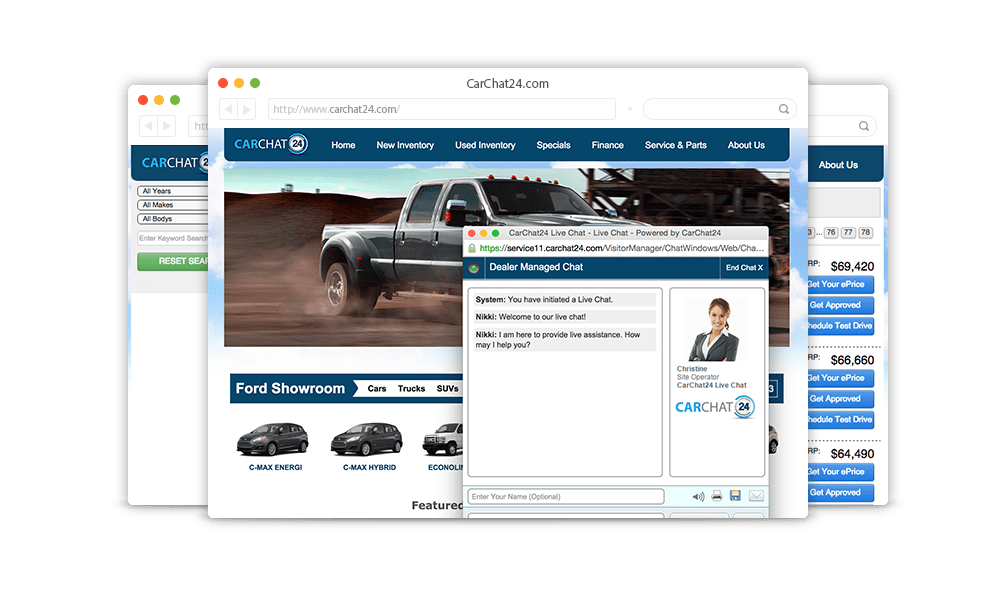The height and width of the screenshot is (600, 1000).
Task: Click the C-MAX HYBRID label link
Action: (369, 467)
